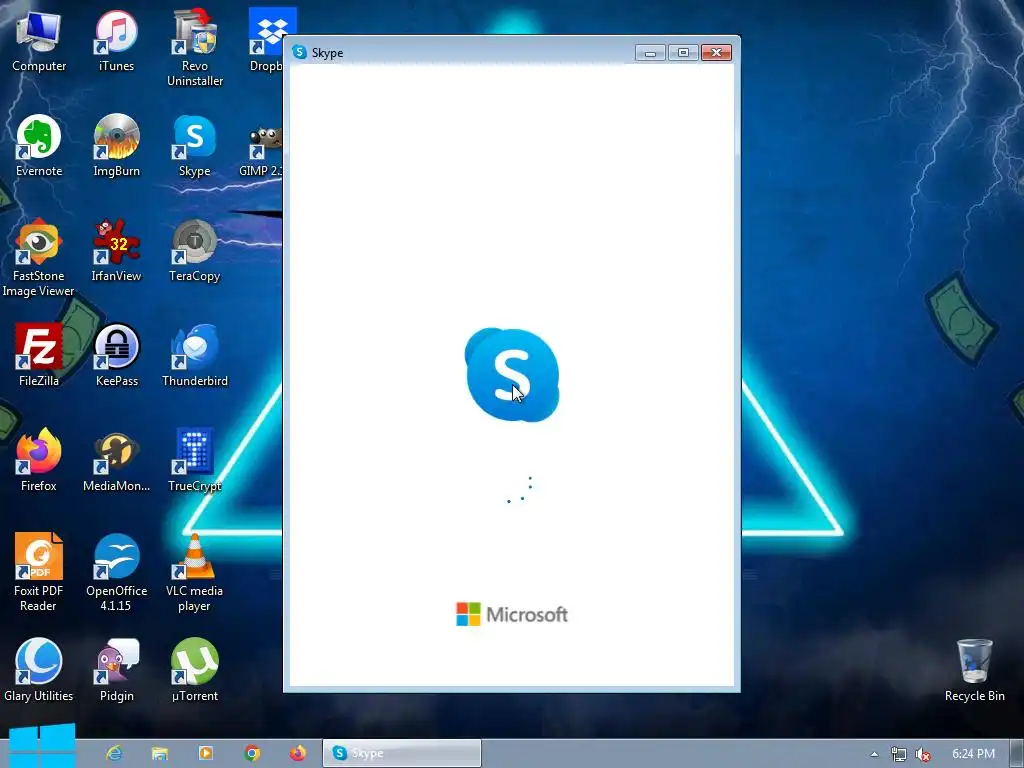Show hidden tray icons arrow

click(874, 754)
